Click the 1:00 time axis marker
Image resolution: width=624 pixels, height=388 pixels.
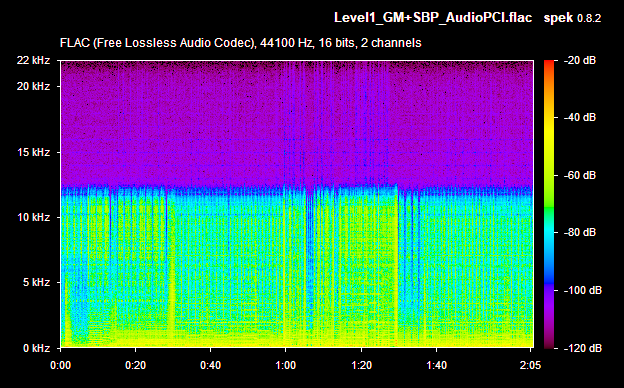[286, 365]
